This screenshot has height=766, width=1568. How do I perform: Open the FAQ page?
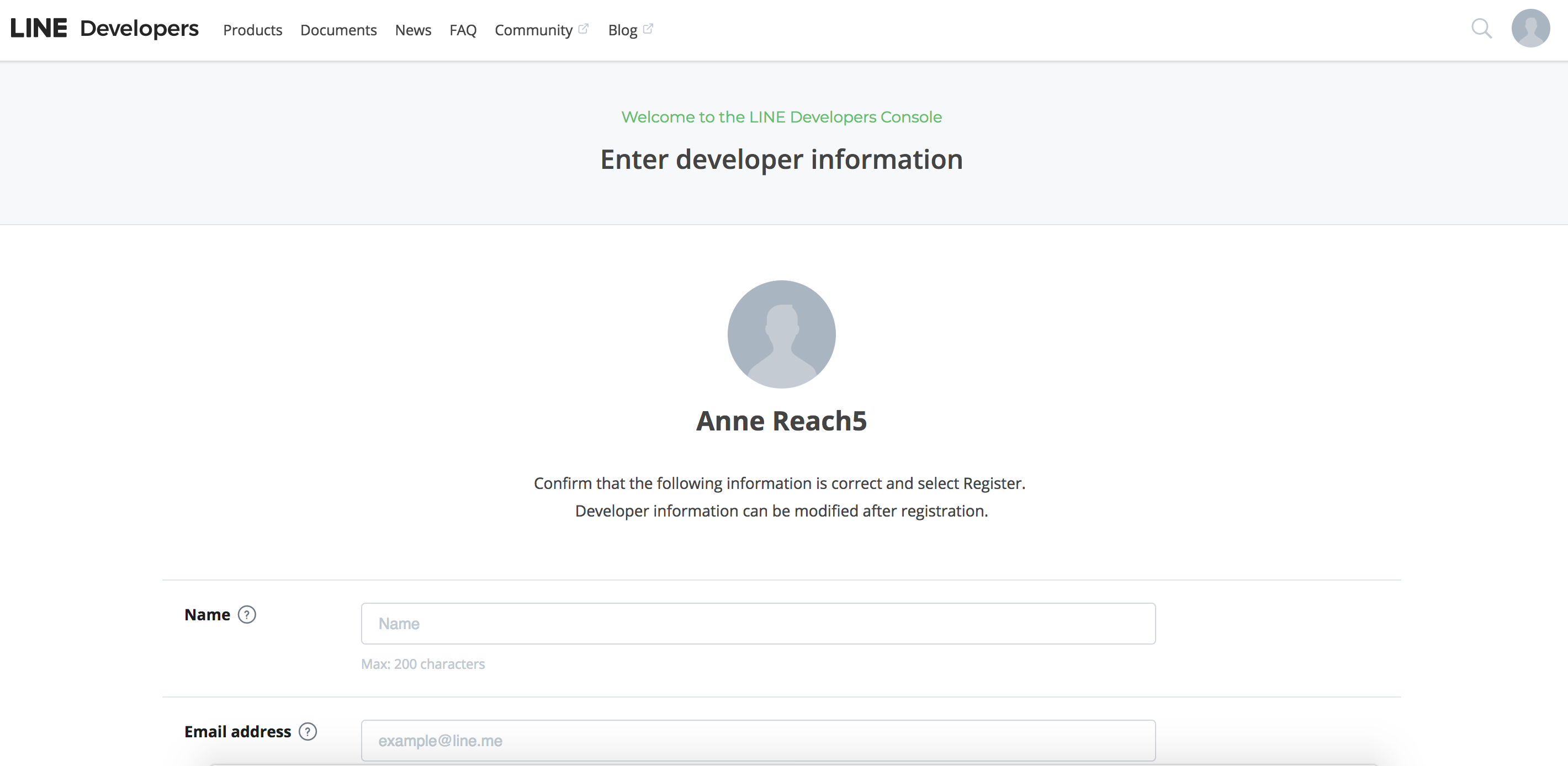click(463, 30)
